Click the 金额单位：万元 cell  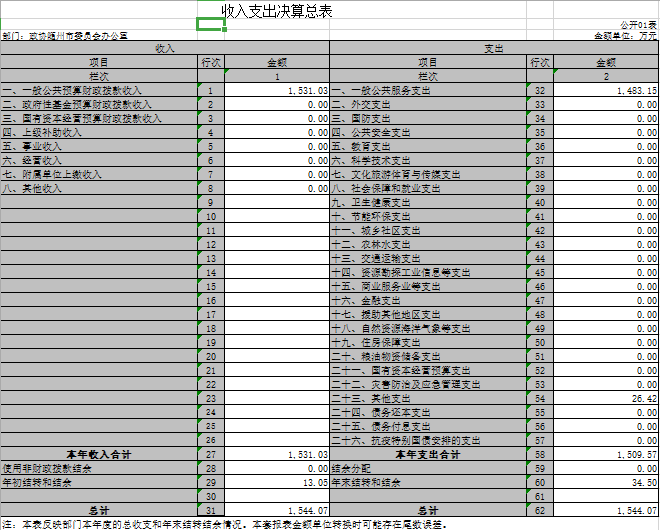(x=625, y=35)
